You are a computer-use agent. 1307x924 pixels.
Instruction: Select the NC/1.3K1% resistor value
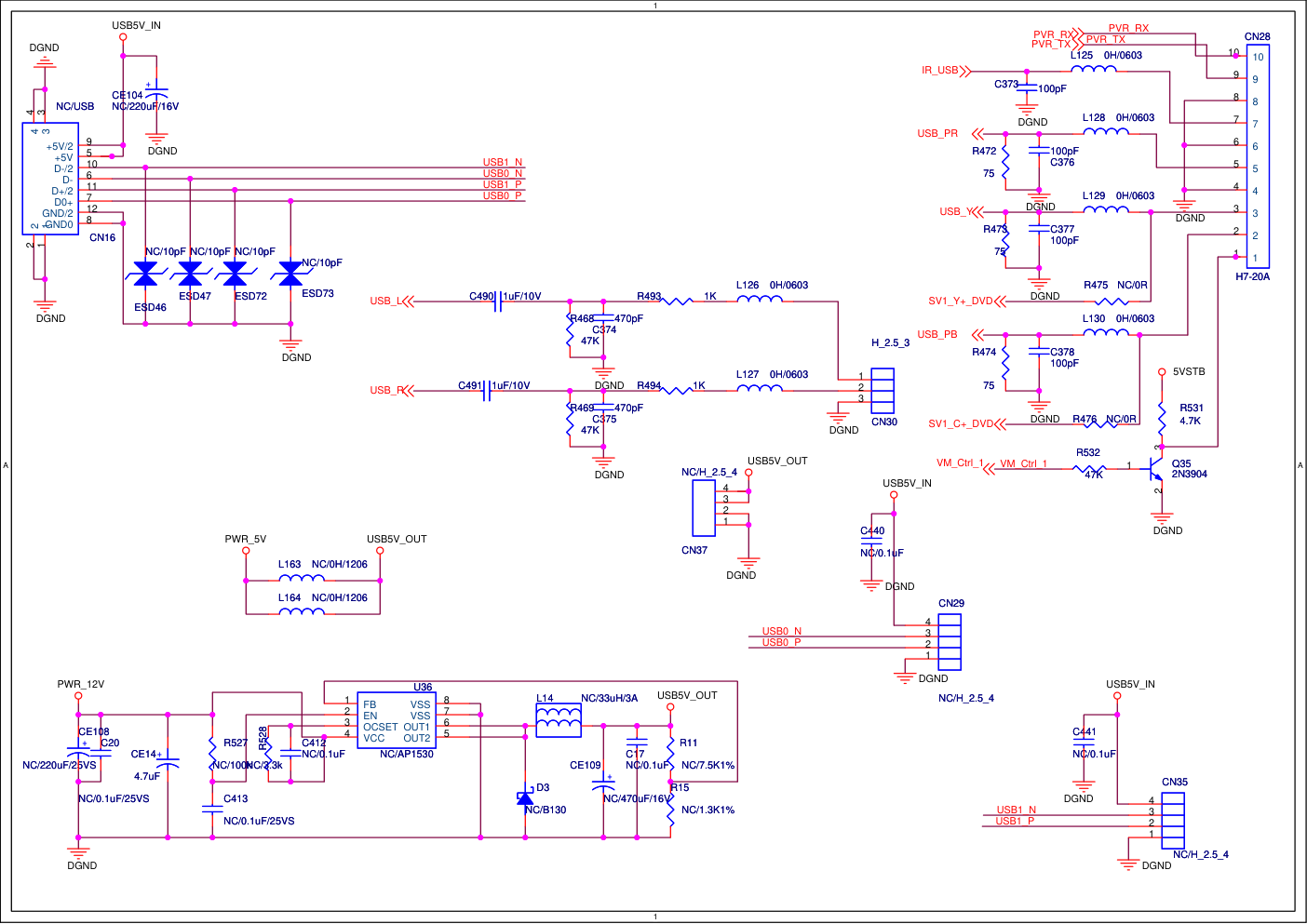coord(708,810)
